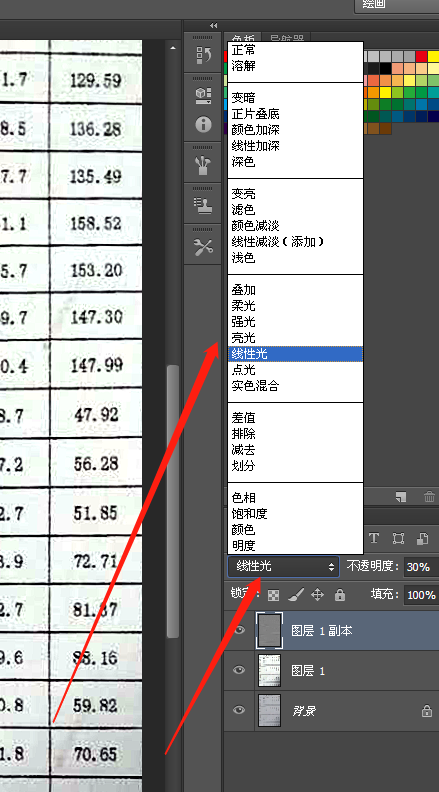The width and height of the screenshot is (439, 792).
Task: Select 实色混合 blend mode
Action: point(296,386)
